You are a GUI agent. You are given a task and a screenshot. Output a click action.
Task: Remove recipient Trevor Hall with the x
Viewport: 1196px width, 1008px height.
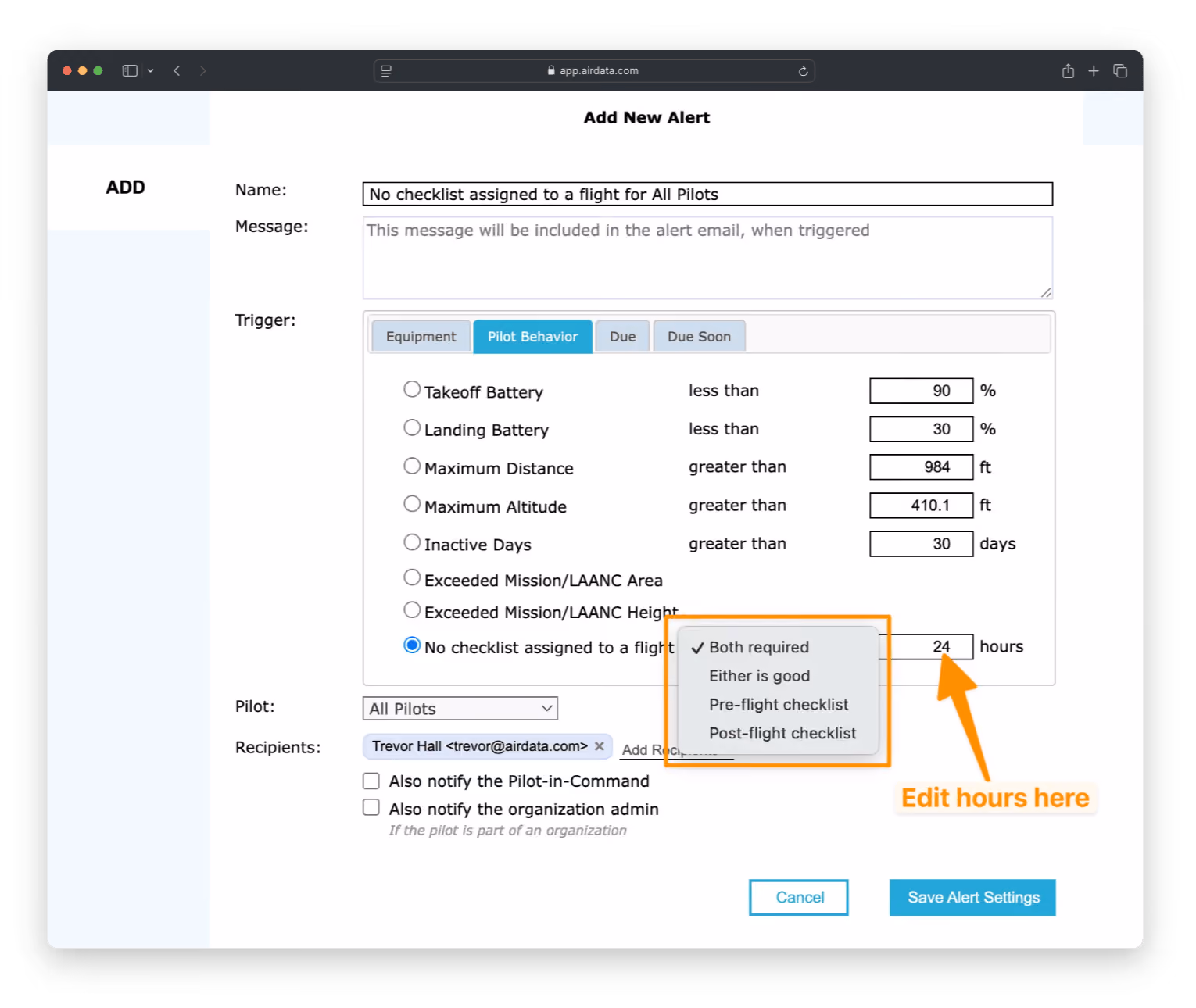(x=600, y=746)
